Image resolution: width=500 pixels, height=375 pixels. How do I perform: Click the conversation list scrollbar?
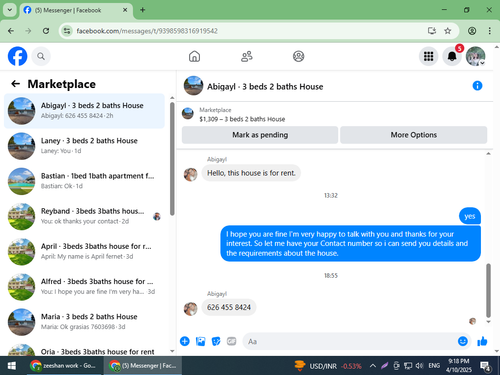coord(172,159)
